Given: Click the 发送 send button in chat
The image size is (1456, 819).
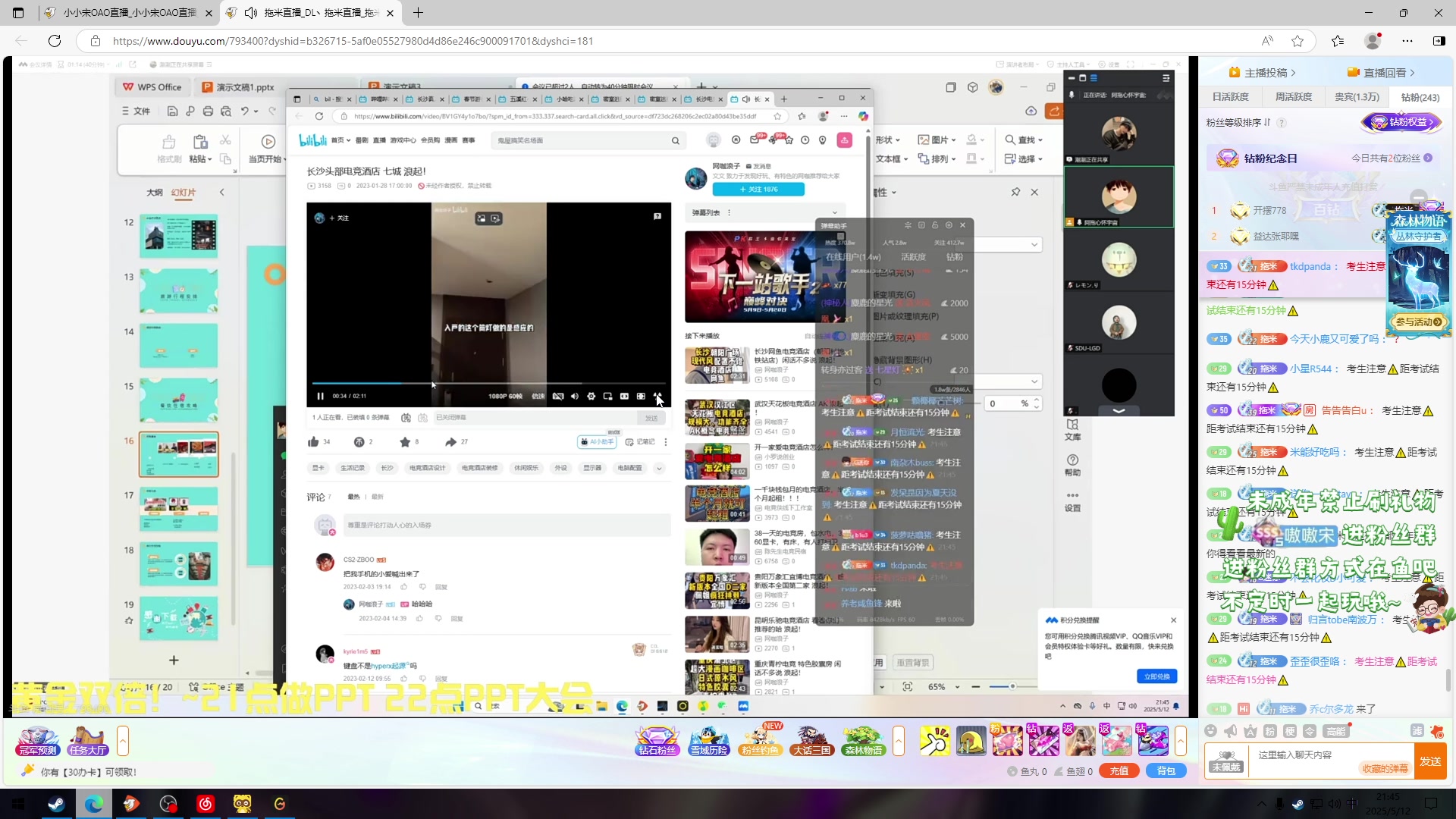Looking at the screenshot, I should point(1430,761).
